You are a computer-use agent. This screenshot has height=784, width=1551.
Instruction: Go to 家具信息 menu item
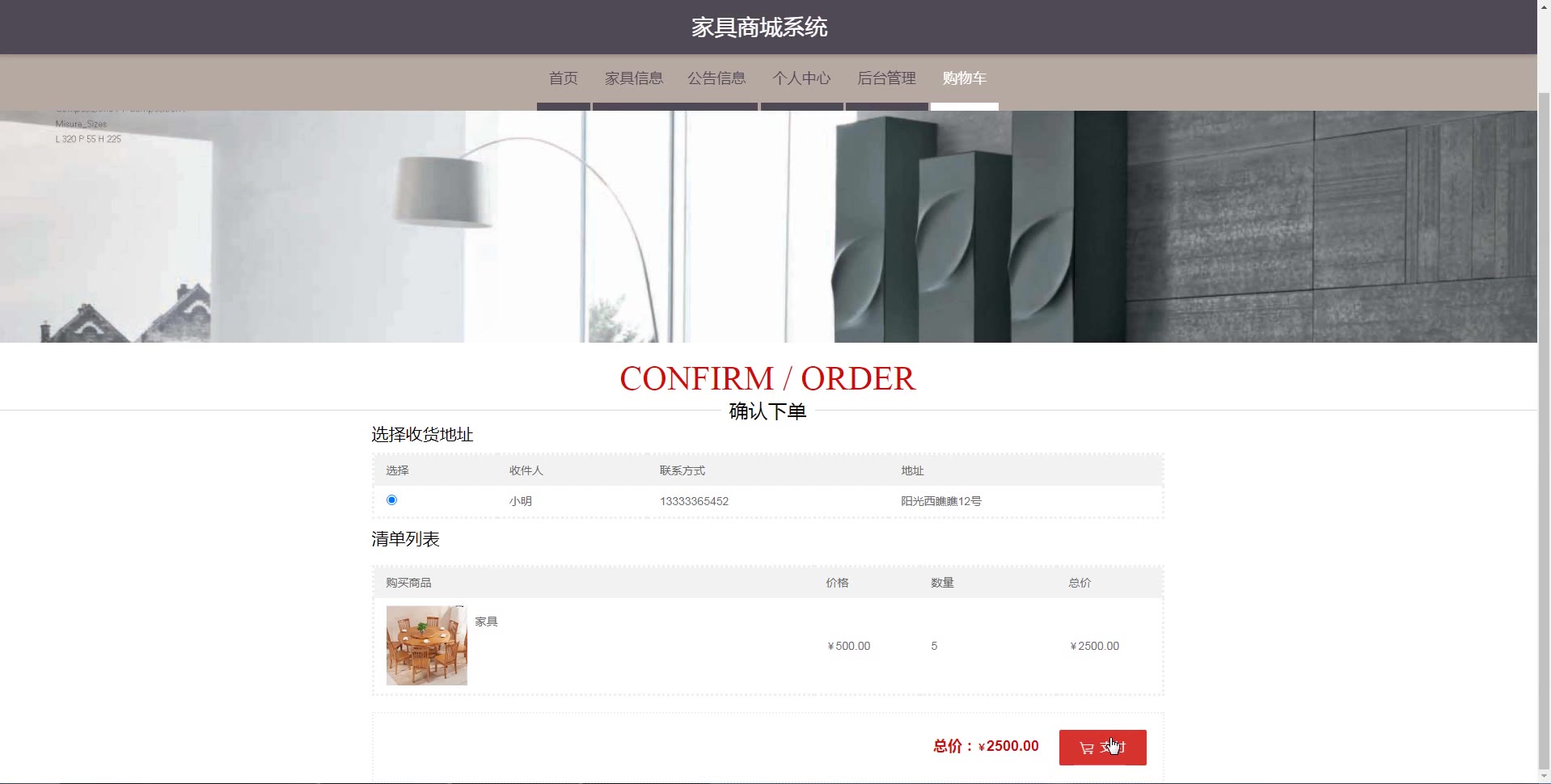click(634, 78)
